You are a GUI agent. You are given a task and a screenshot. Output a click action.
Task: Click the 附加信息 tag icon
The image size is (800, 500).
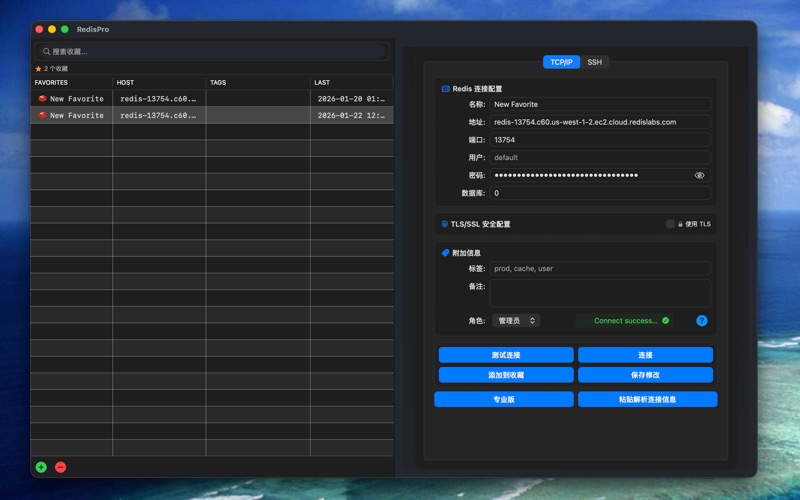445,253
